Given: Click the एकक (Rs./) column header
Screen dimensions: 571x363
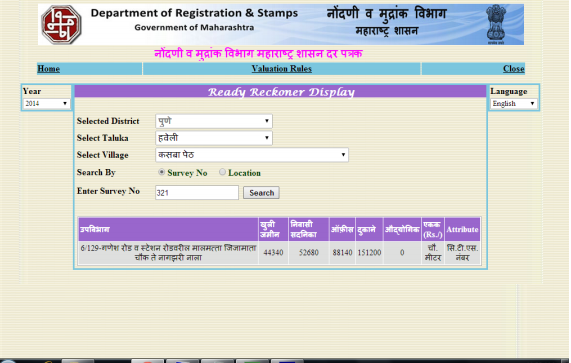Looking at the screenshot, I should [433, 229].
